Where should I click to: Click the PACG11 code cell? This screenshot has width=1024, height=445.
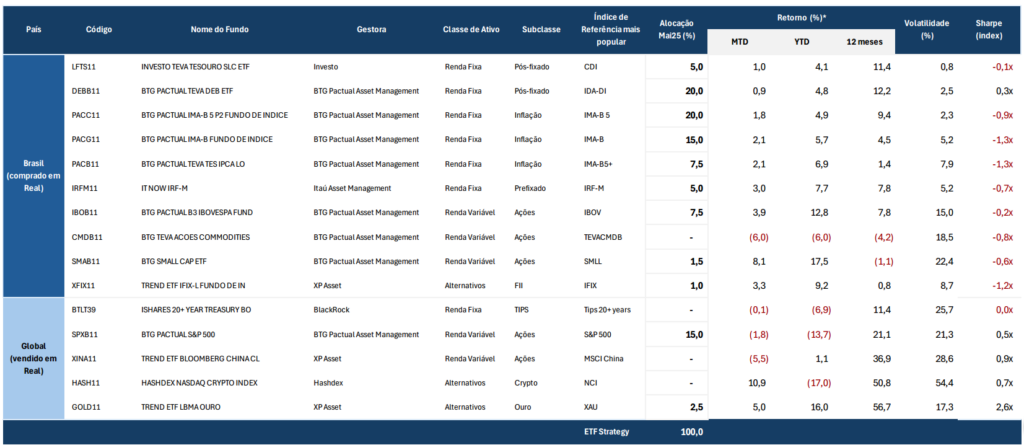coord(86,139)
